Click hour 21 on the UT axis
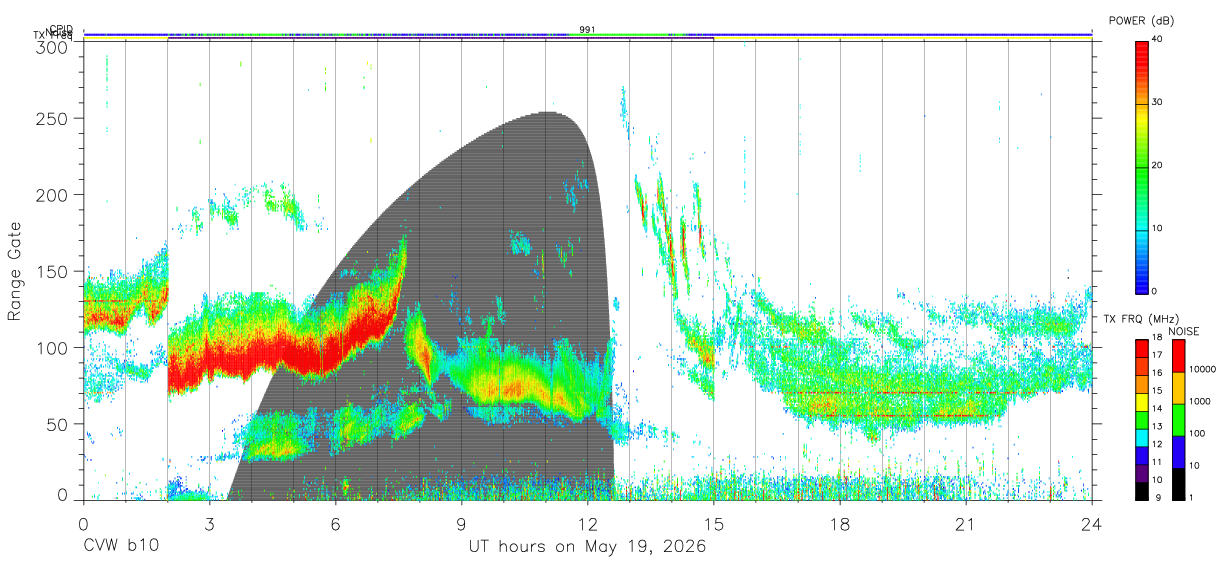The height and width of the screenshot is (567, 1228). 965,523
